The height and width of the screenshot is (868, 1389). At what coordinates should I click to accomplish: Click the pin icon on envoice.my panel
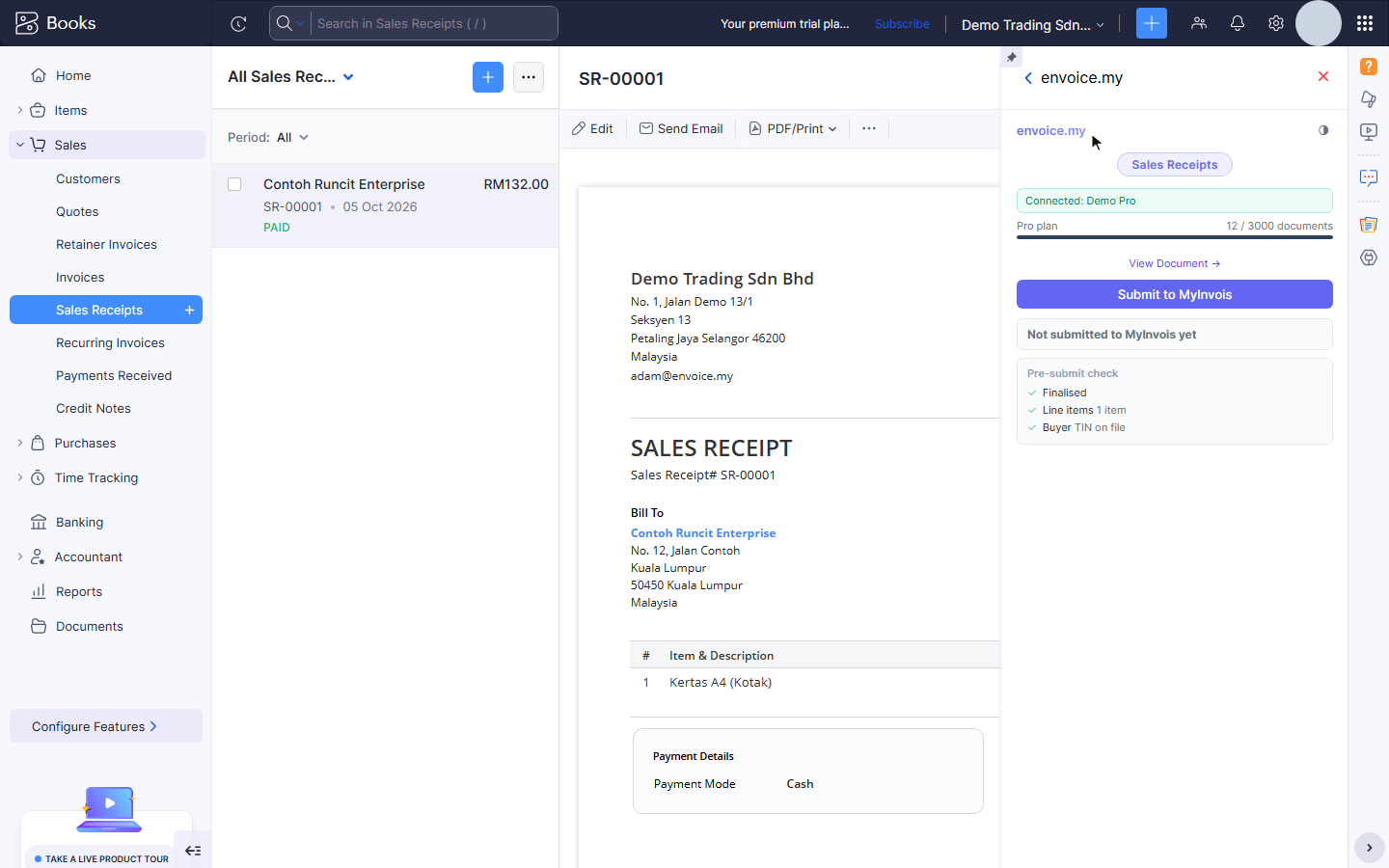tap(1011, 57)
